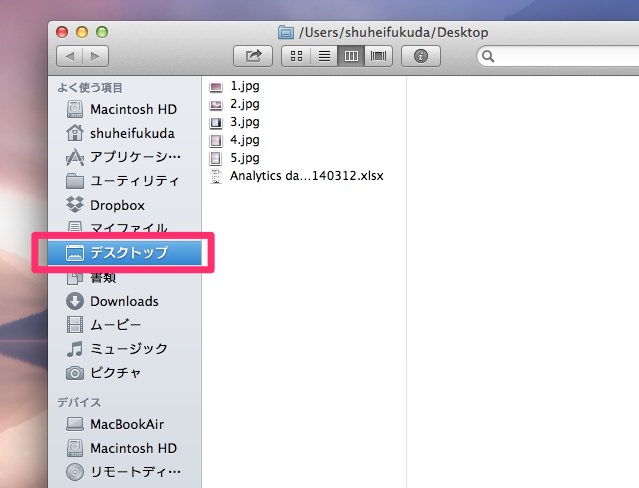Go back with the left arrow button
Viewport: 639px width, 488px height.
(x=70, y=56)
